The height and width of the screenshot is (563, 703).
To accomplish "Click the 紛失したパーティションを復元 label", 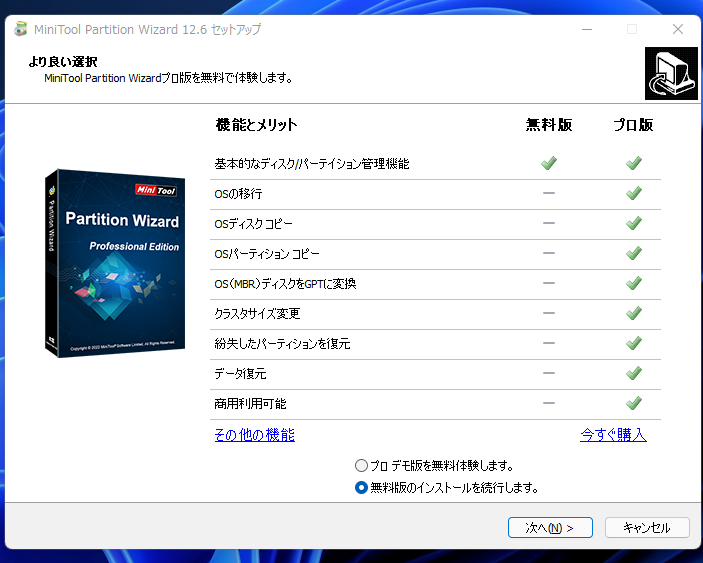I will coord(282,344).
